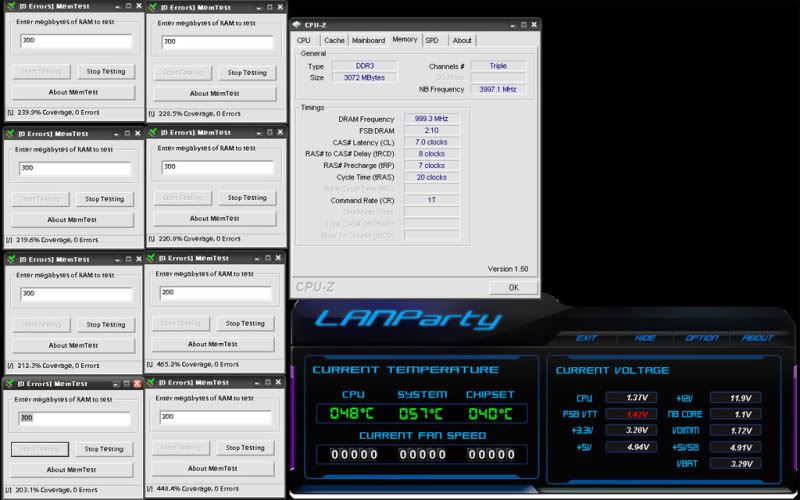Click the 1.72V VDIMM voltage reading

pyautogui.click(x=736, y=431)
